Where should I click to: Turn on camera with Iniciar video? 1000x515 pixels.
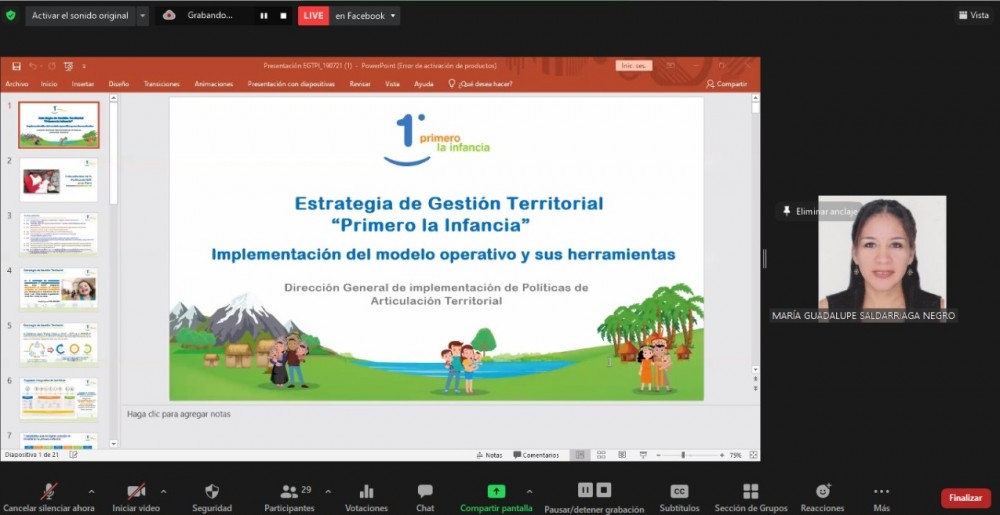[x=136, y=491]
